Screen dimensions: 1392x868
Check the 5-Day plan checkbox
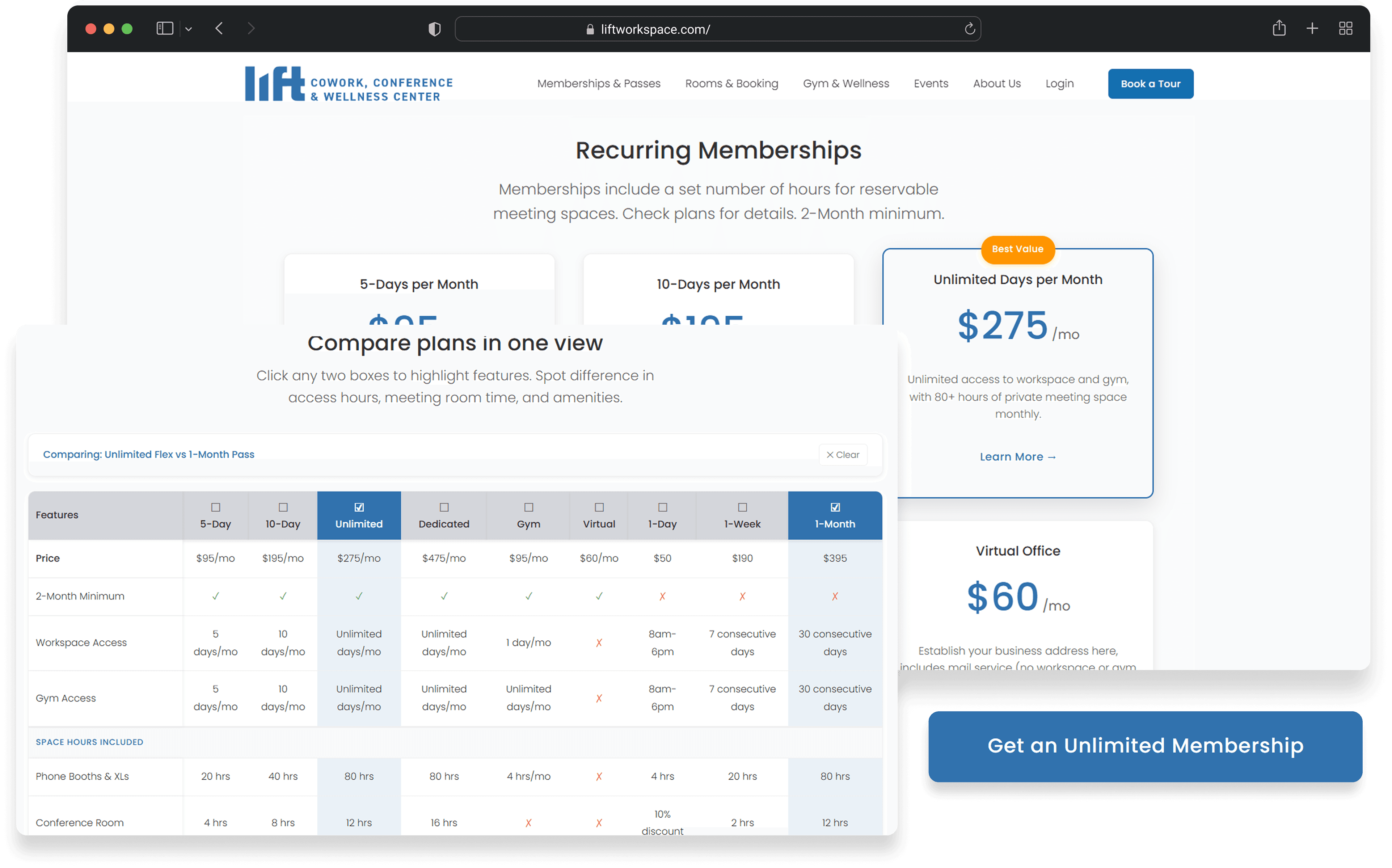215,507
